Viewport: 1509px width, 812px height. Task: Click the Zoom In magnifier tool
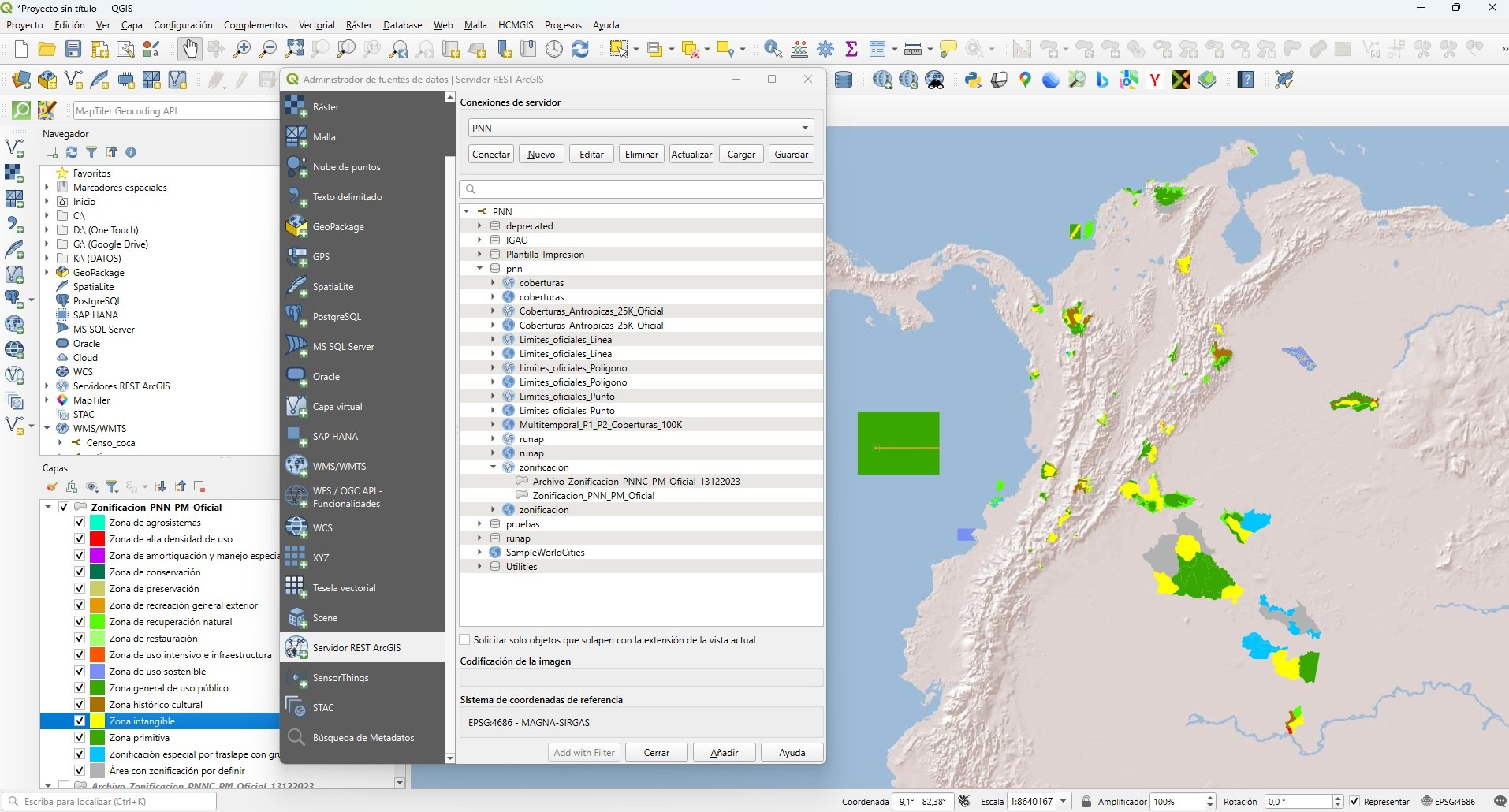coord(242,49)
